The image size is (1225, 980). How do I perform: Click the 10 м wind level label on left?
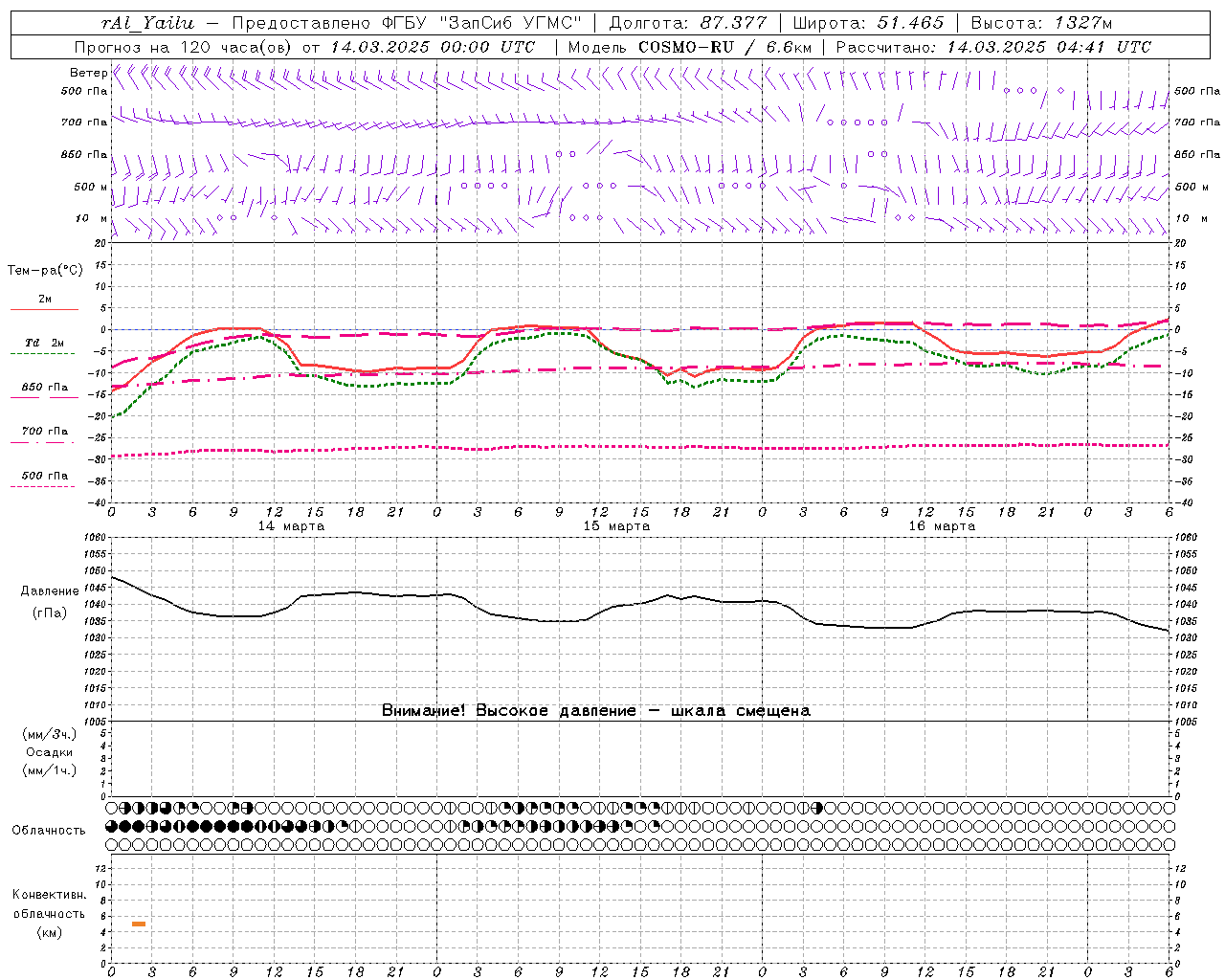pyautogui.click(x=91, y=218)
